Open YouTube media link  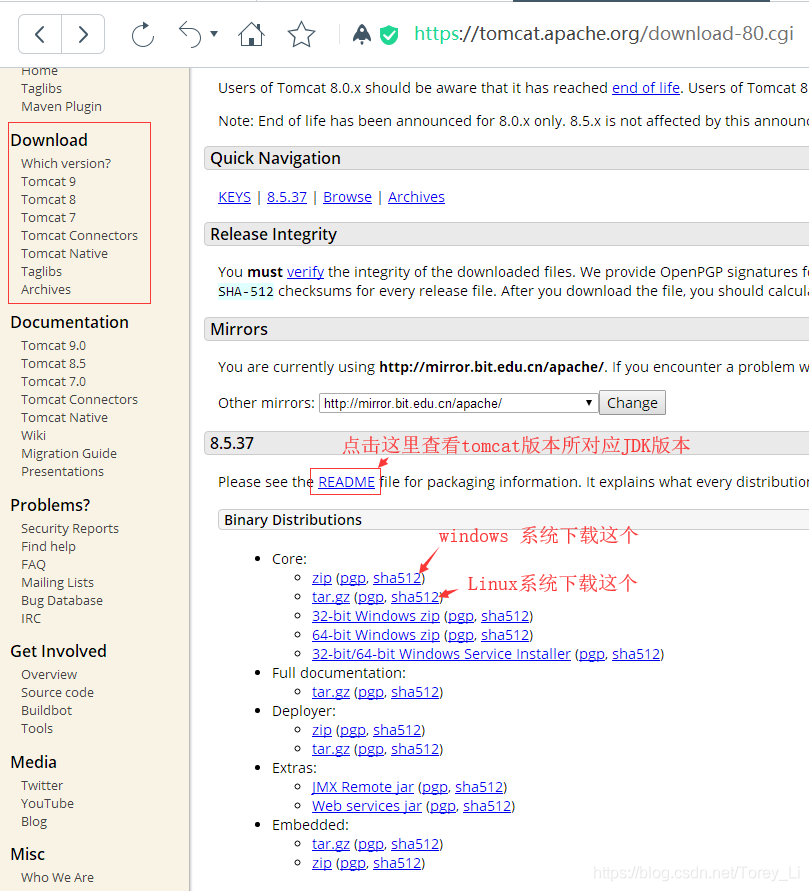point(48,804)
